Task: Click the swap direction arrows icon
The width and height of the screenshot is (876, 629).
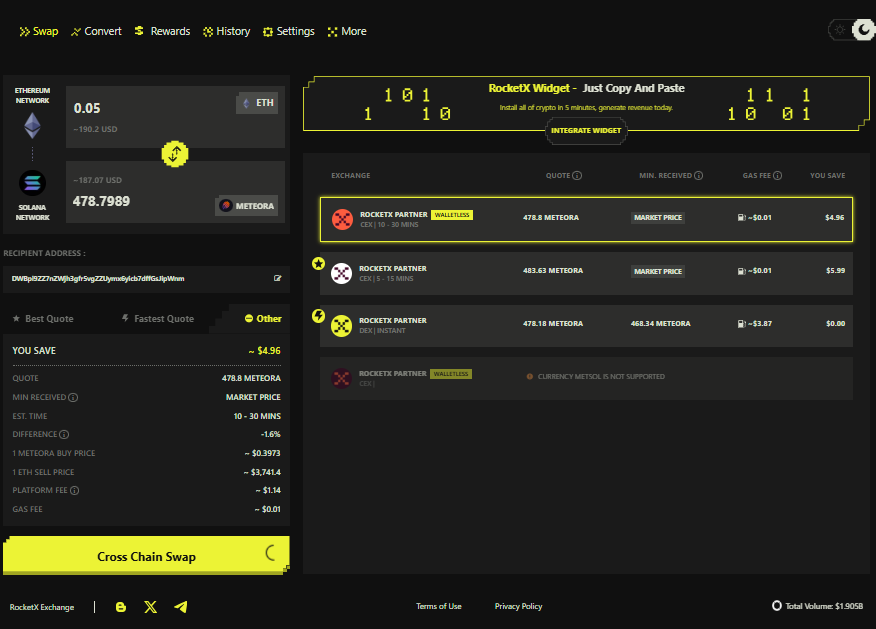Action: tap(175, 154)
